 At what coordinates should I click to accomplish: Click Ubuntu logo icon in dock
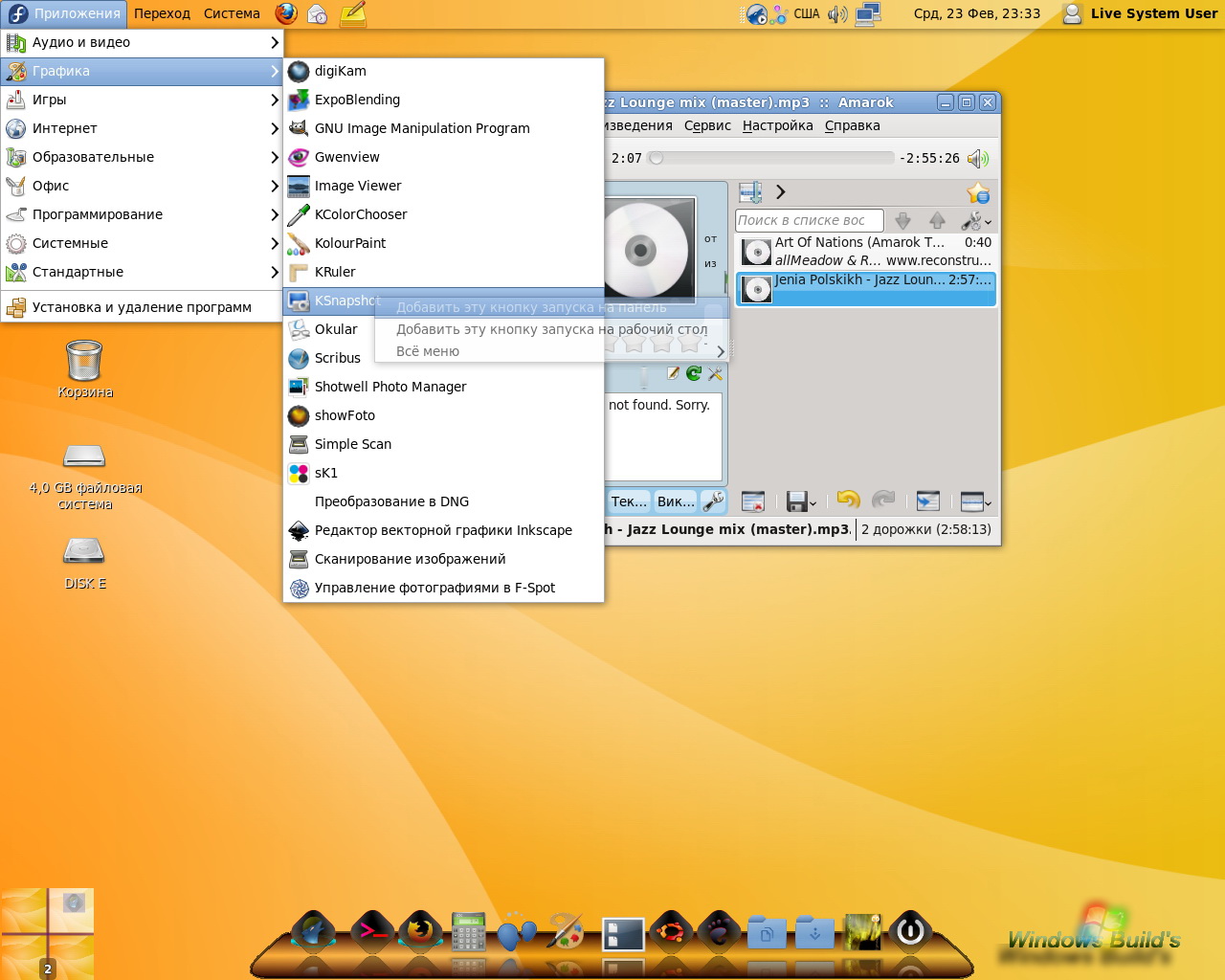pyautogui.click(x=672, y=930)
